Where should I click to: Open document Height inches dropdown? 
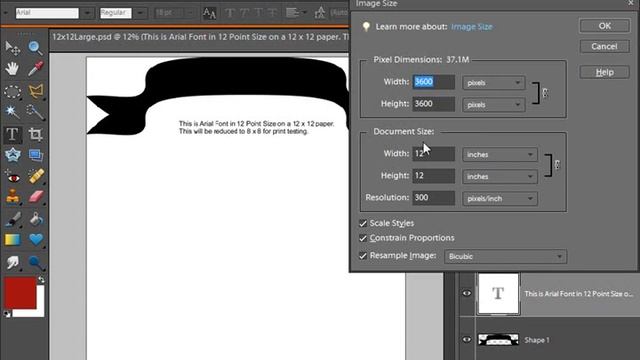point(500,177)
